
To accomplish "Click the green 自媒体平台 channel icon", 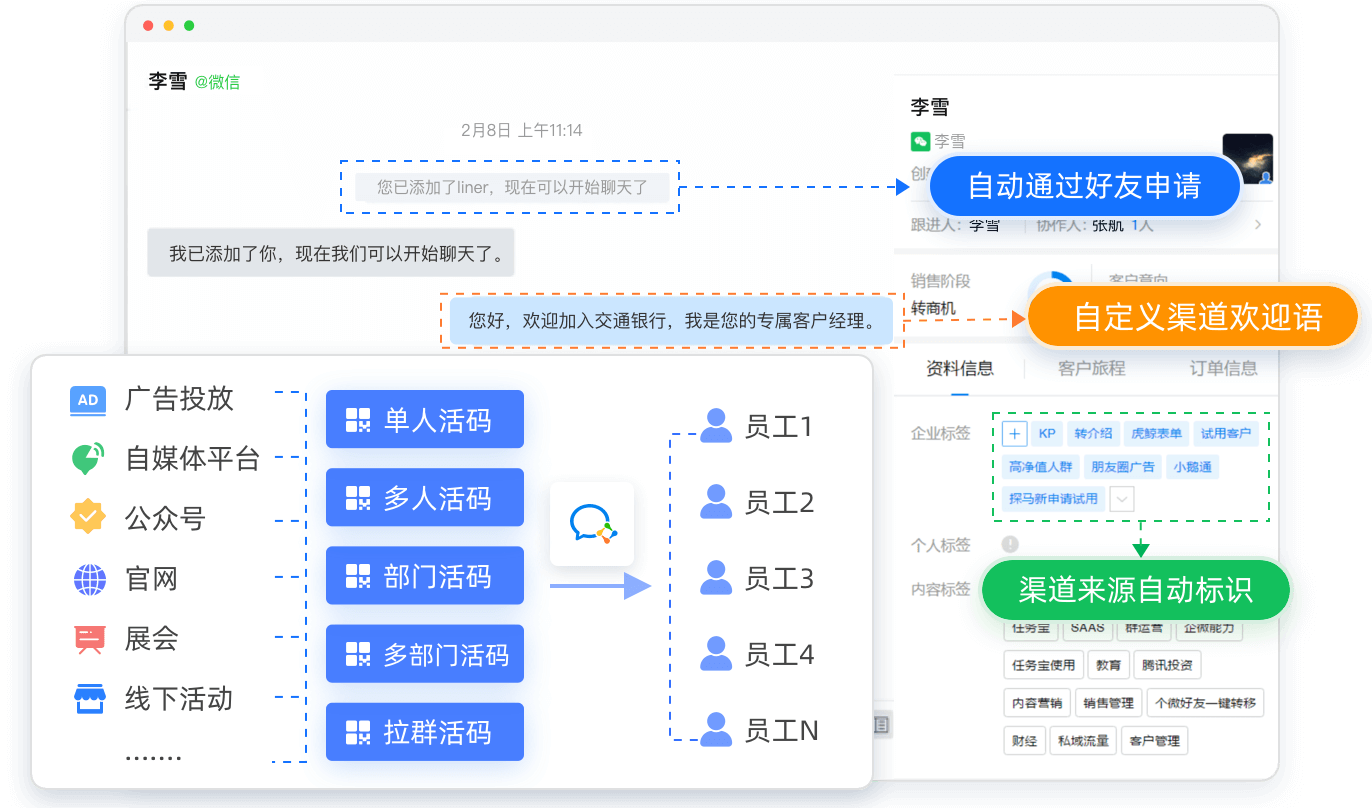I will click(x=88, y=459).
